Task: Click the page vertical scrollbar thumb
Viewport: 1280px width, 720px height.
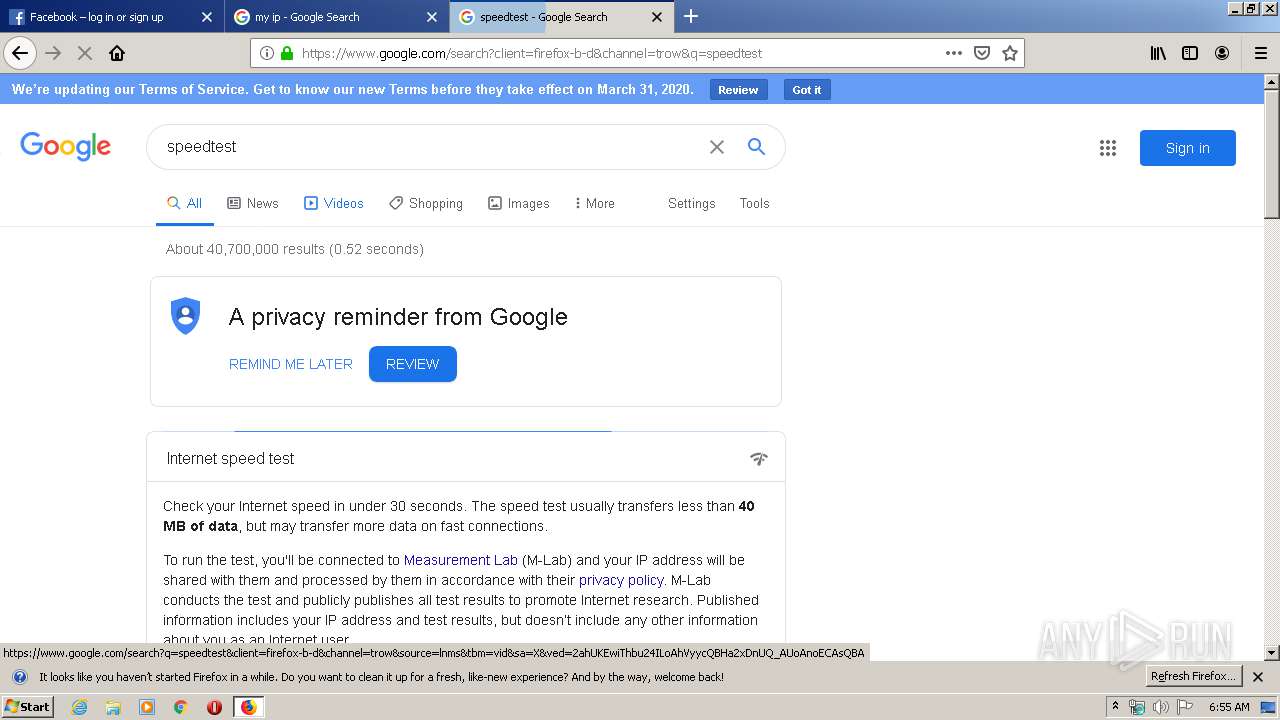Action: click(x=1272, y=154)
